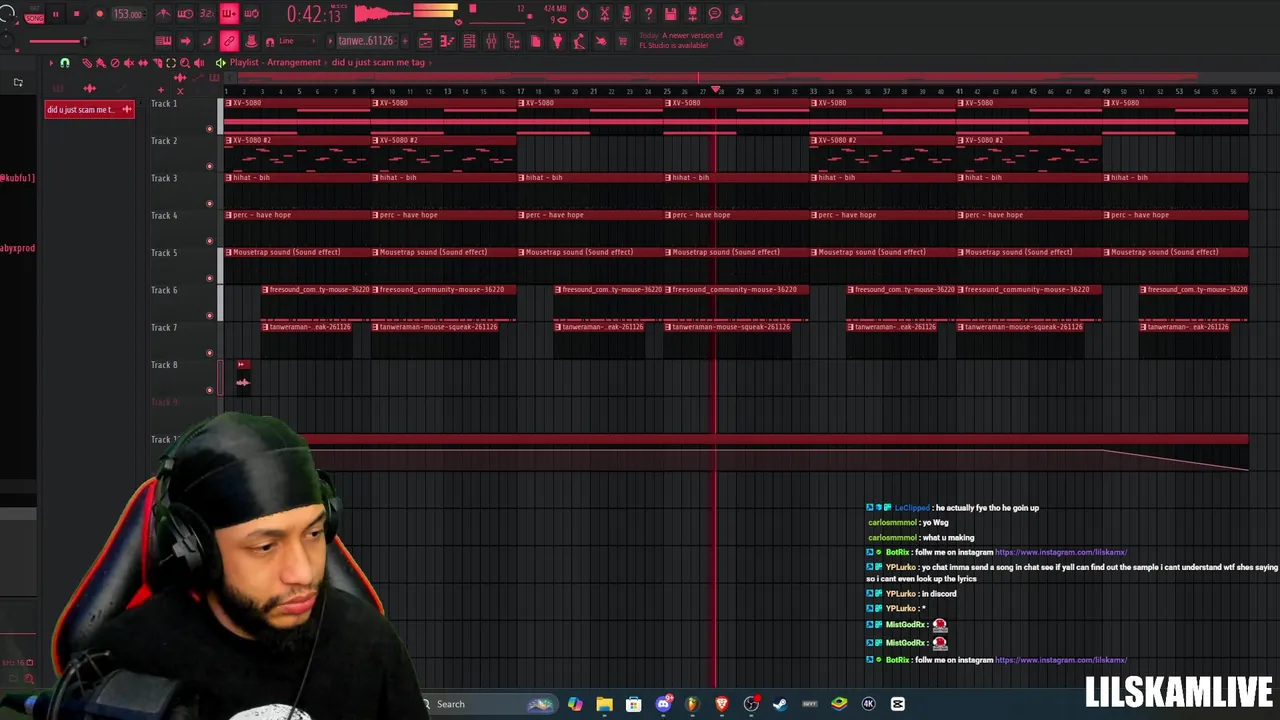Click Playlist - Arrangement breadcrumb
The image size is (1280, 720).
point(275,62)
